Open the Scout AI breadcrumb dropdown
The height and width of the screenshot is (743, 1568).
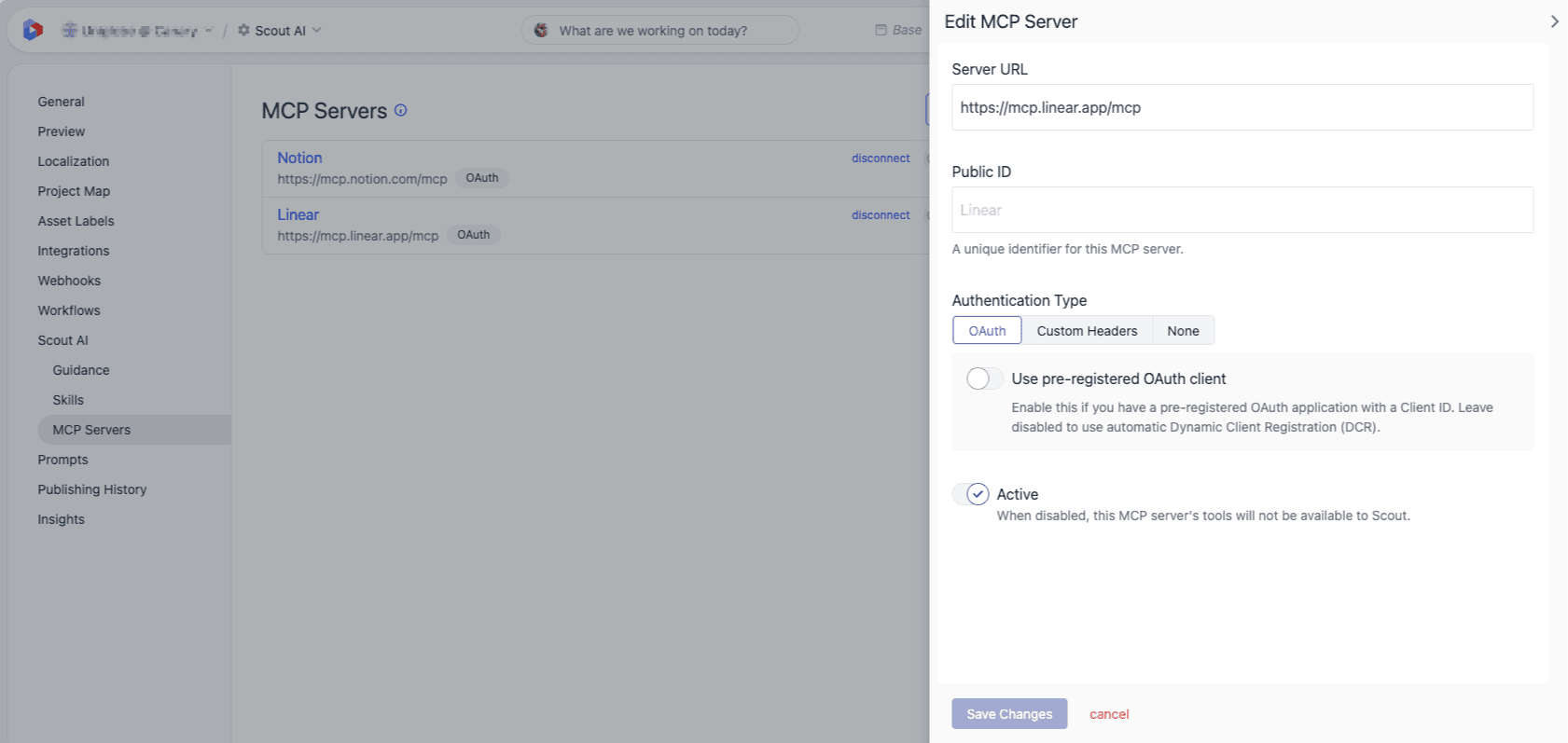point(280,30)
